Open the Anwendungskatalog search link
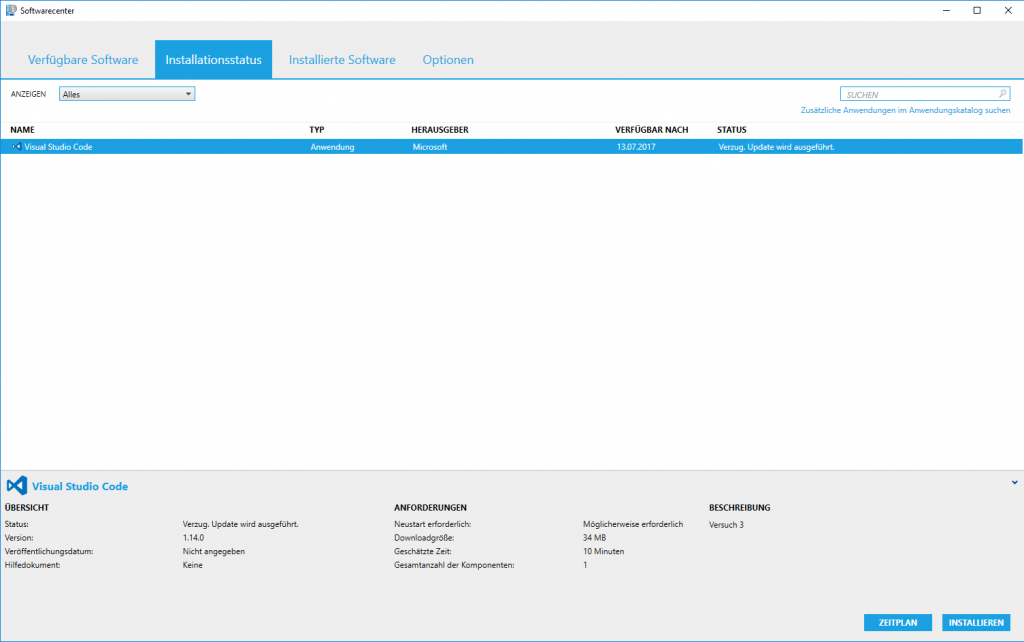The image size is (1024, 642). (905, 110)
